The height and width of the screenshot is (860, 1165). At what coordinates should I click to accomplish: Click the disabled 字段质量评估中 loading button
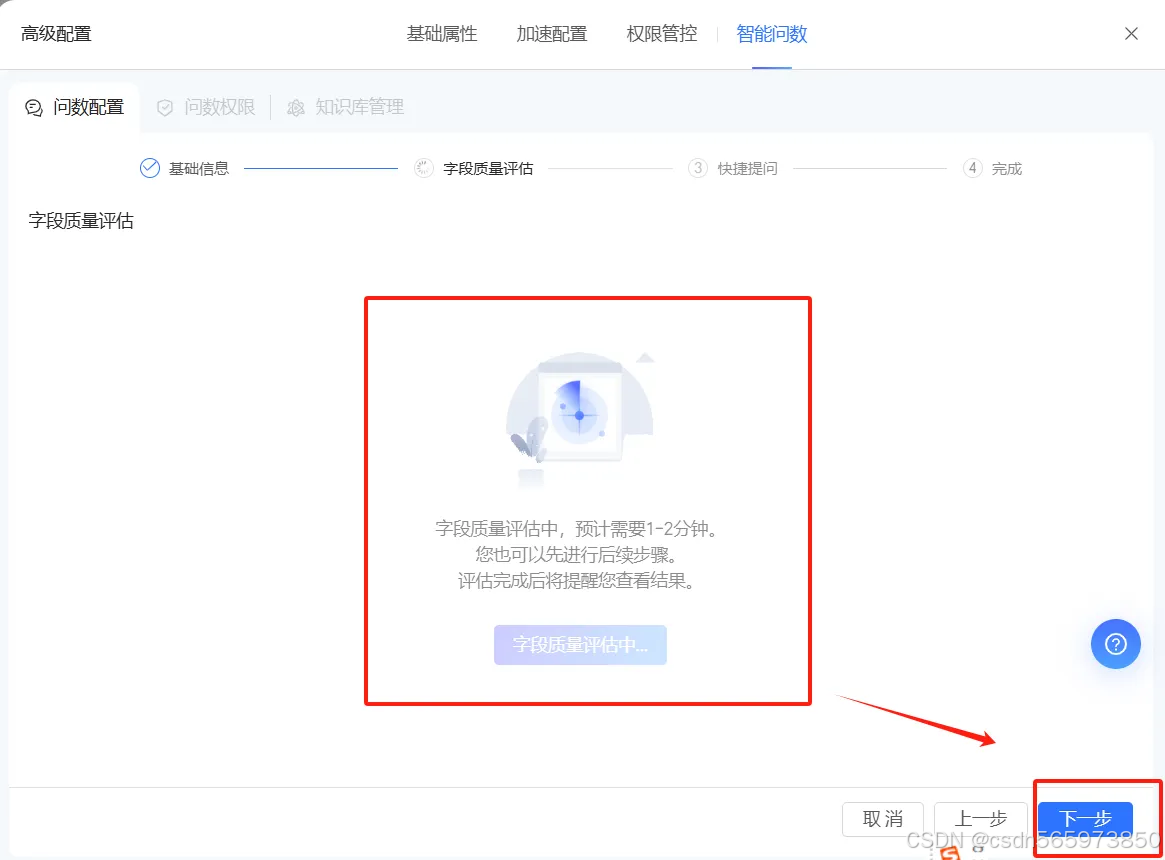(580, 645)
